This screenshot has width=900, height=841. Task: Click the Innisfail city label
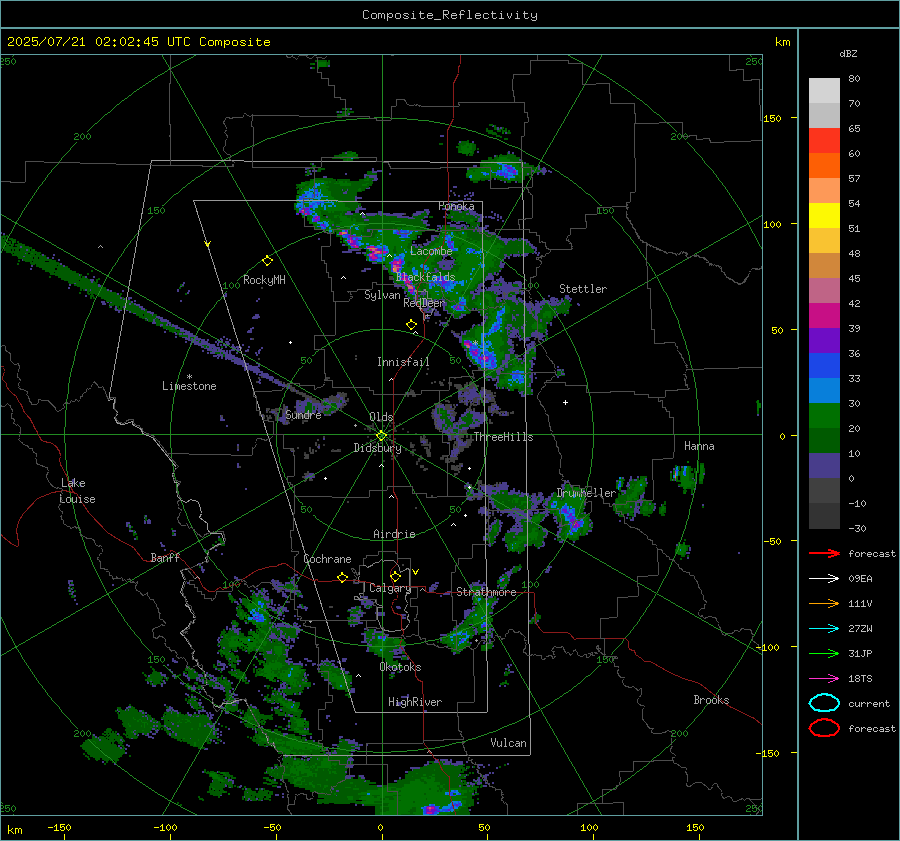pyautogui.click(x=403, y=362)
